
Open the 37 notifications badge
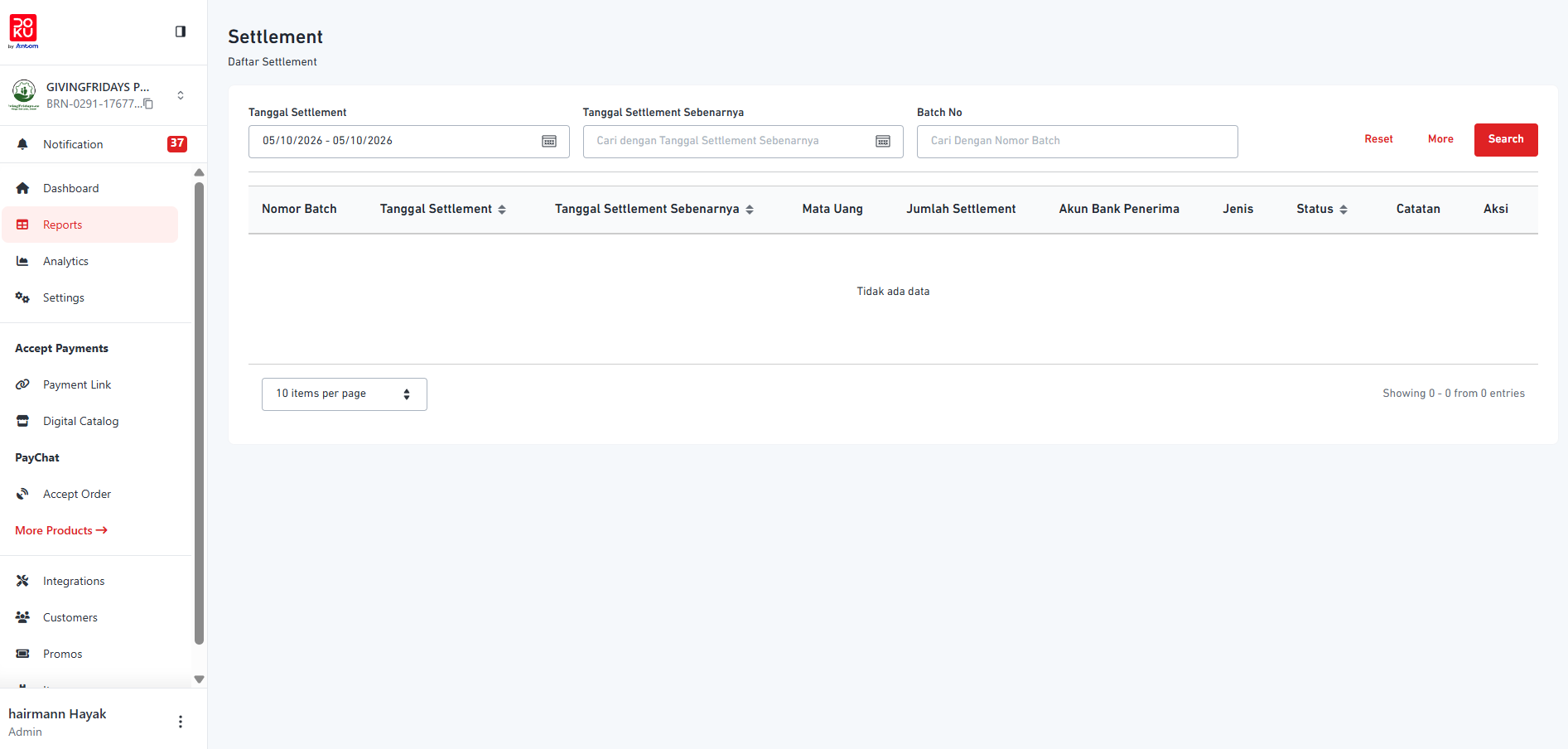click(177, 143)
